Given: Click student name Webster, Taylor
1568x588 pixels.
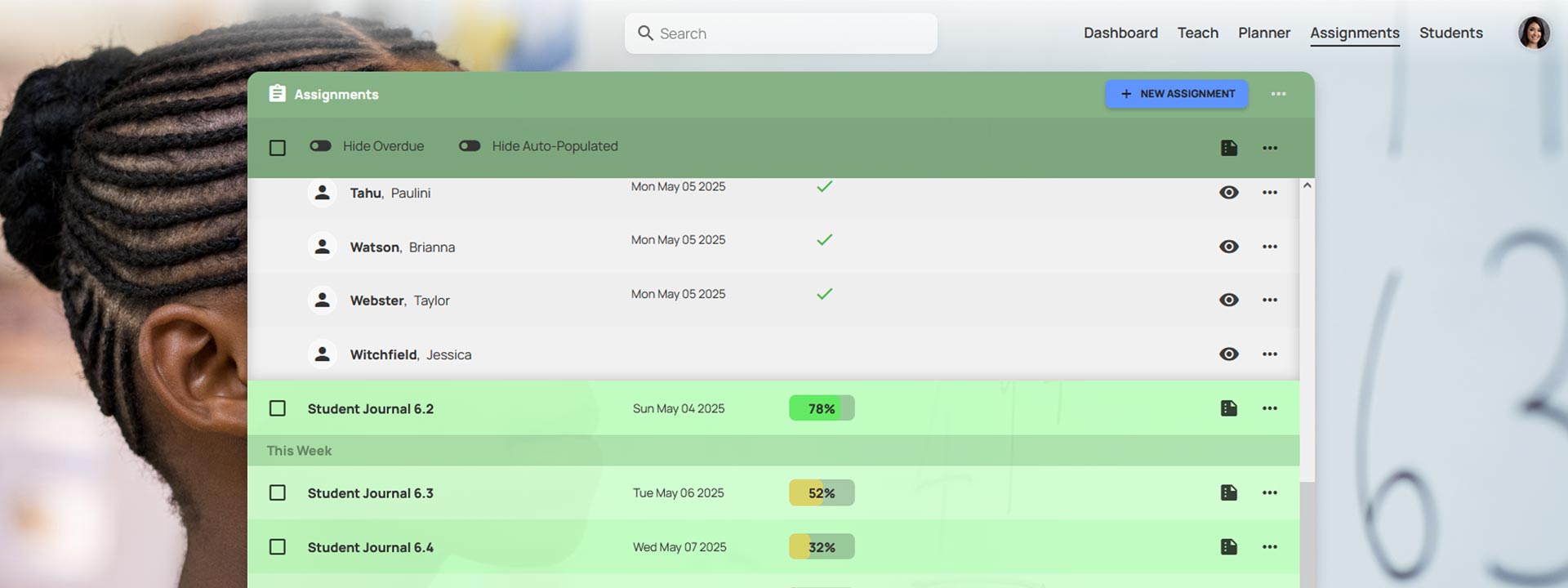Looking at the screenshot, I should point(400,301).
